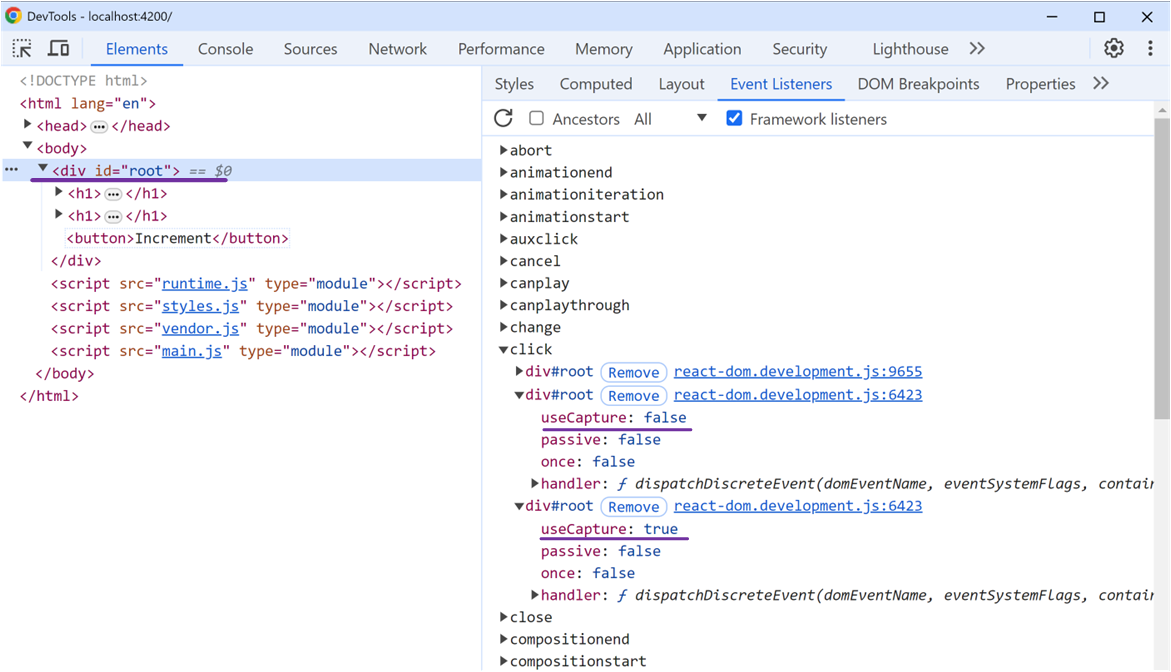Open the Memory tab
Image resolution: width=1171 pixels, height=672 pixels.
coord(603,49)
